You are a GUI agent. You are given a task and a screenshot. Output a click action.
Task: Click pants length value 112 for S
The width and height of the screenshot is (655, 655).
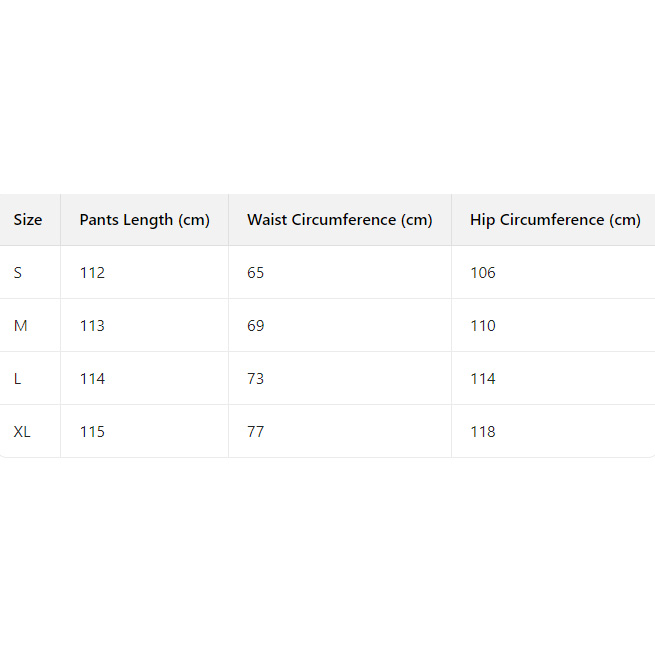92,273
